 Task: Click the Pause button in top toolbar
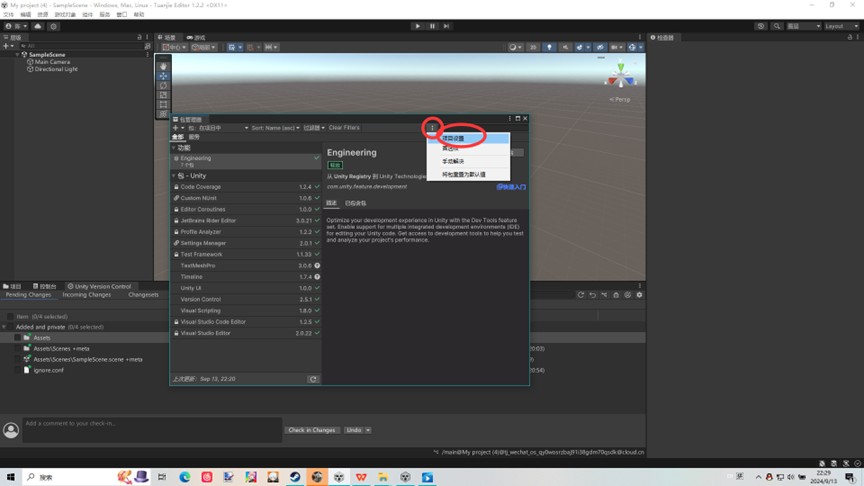(x=432, y=26)
